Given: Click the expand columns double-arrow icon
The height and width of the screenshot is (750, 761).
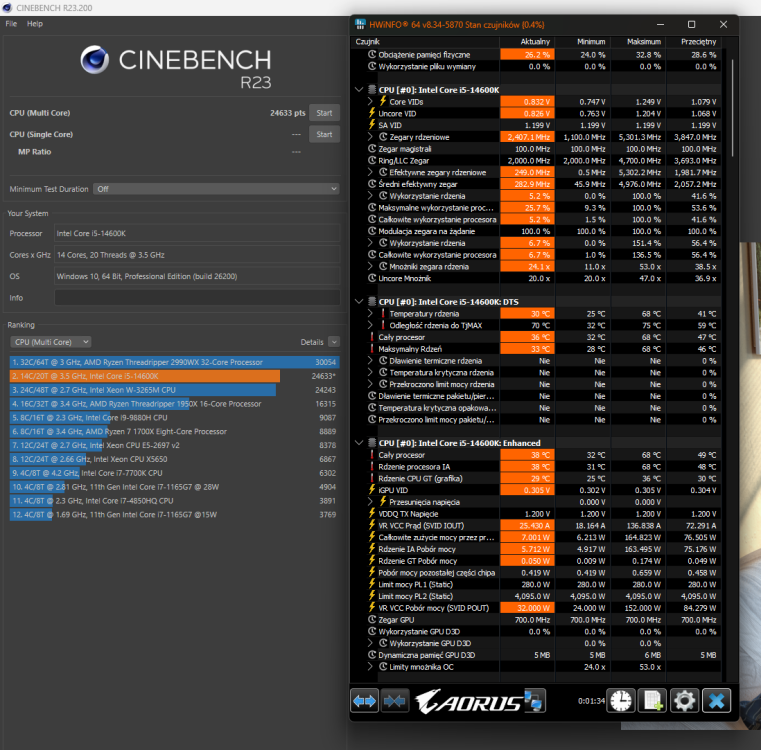Looking at the screenshot, I should [x=364, y=701].
